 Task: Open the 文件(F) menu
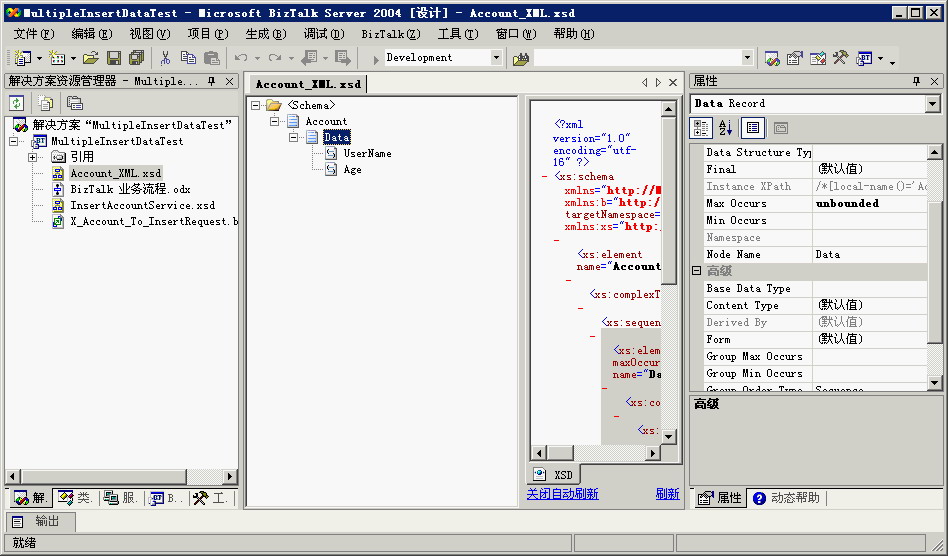click(x=34, y=34)
